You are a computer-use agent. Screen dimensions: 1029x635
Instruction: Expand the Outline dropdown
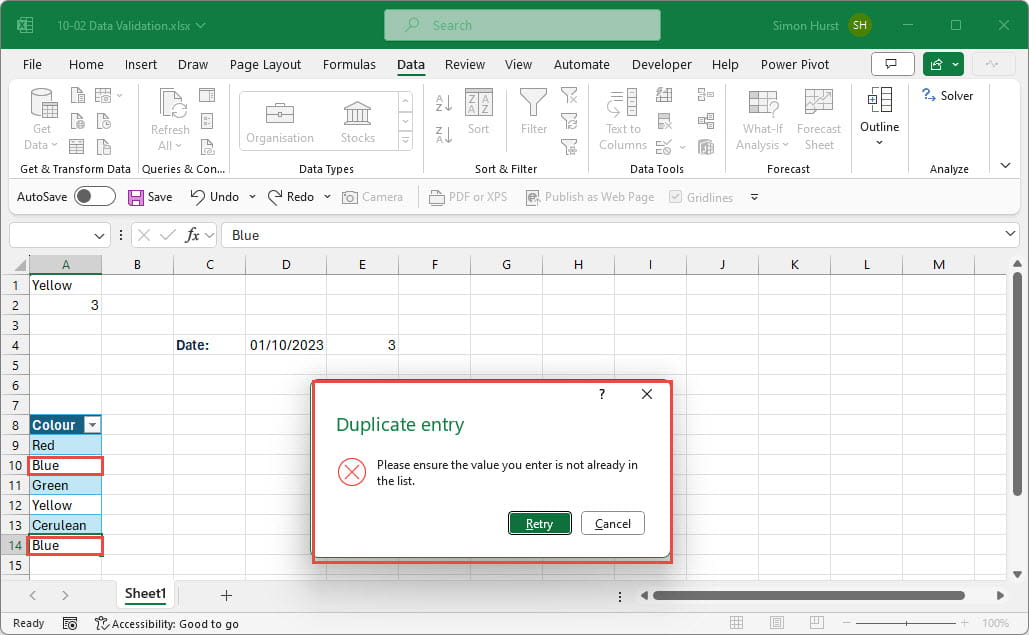coord(879,142)
